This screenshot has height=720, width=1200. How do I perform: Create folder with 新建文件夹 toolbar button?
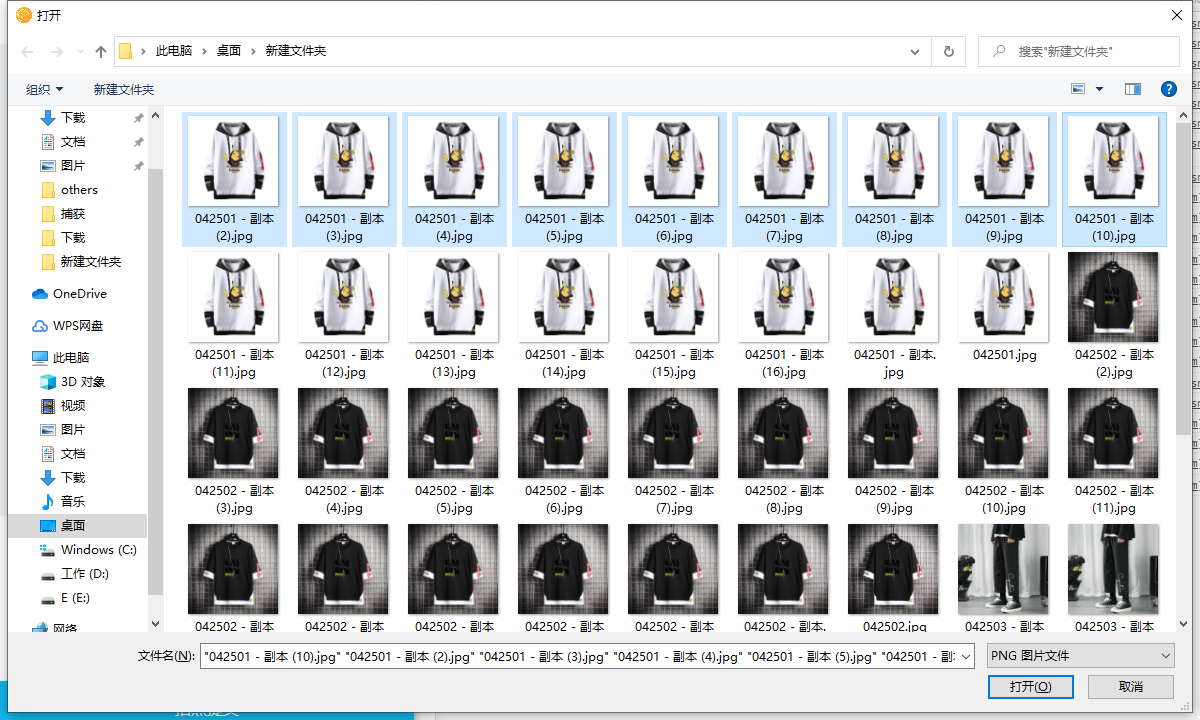(124, 89)
